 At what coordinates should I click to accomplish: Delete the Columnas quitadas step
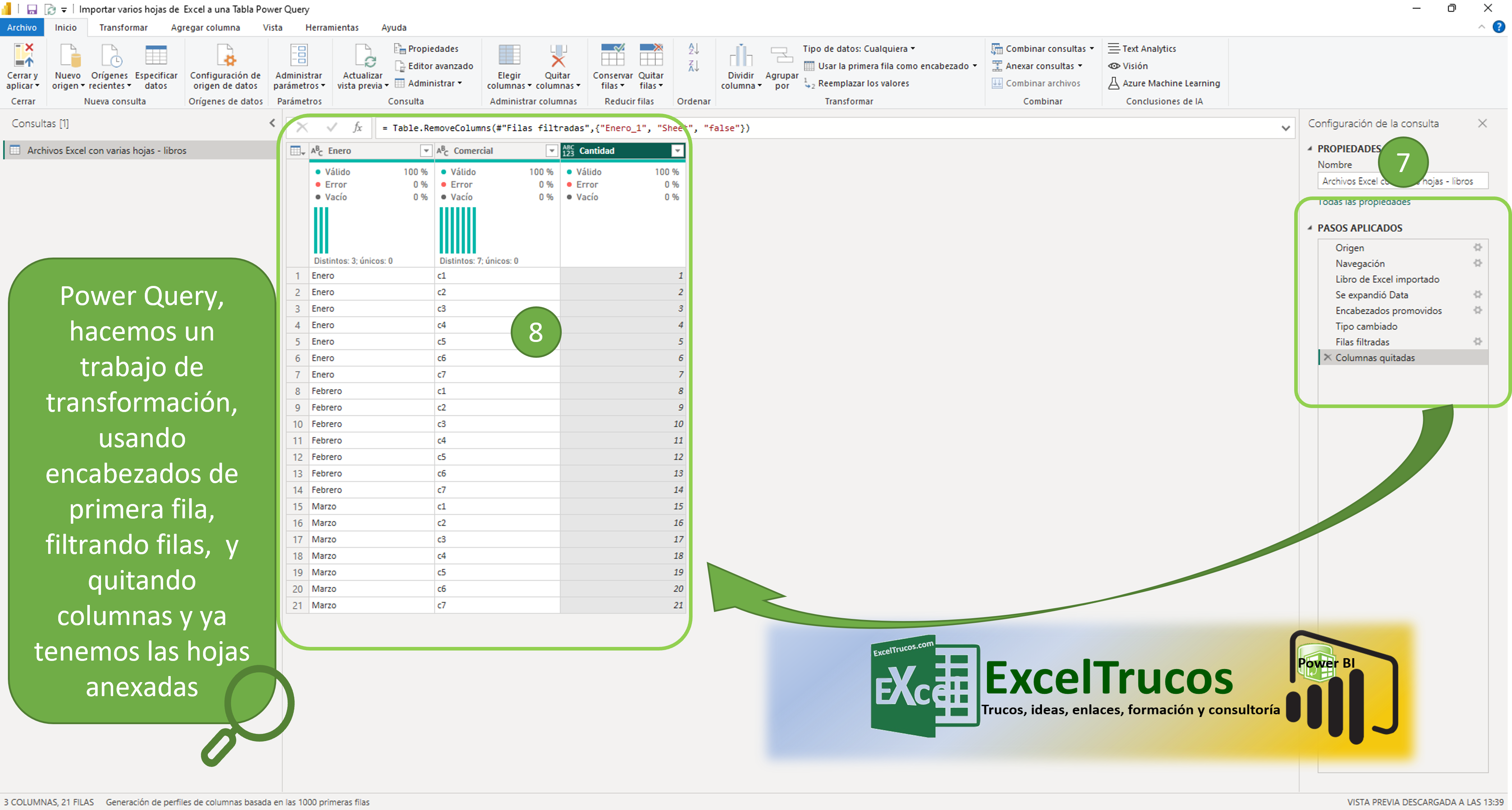1327,357
